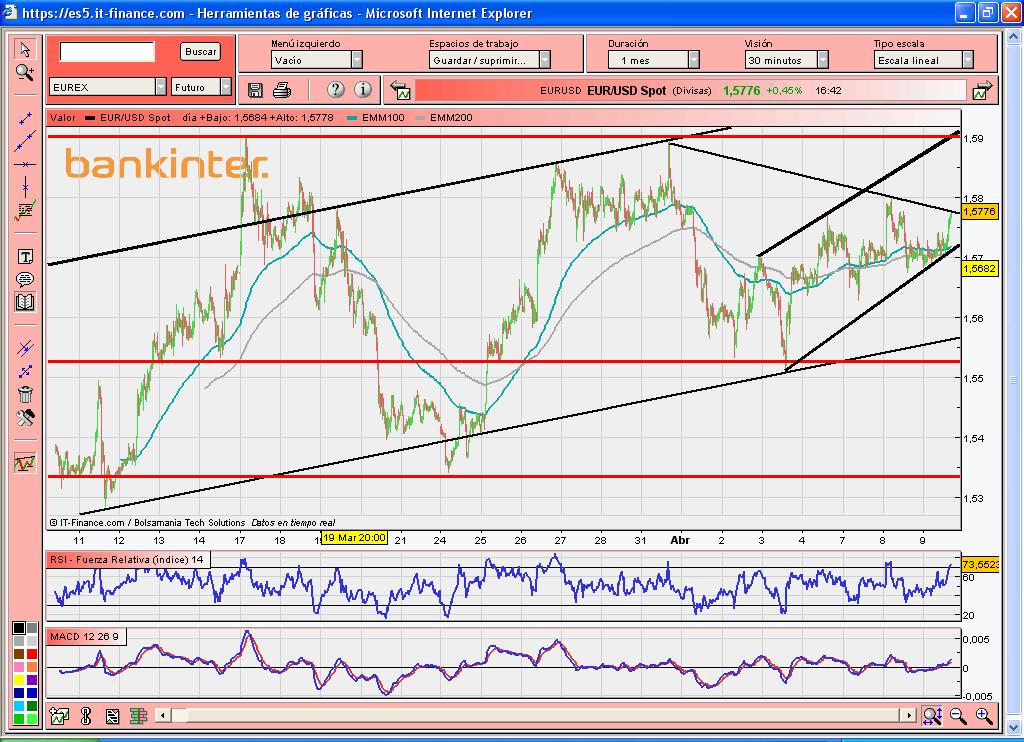Open the green order book bars icon
Image resolution: width=1024 pixels, height=742 pixels.
[x=138, y=717]
